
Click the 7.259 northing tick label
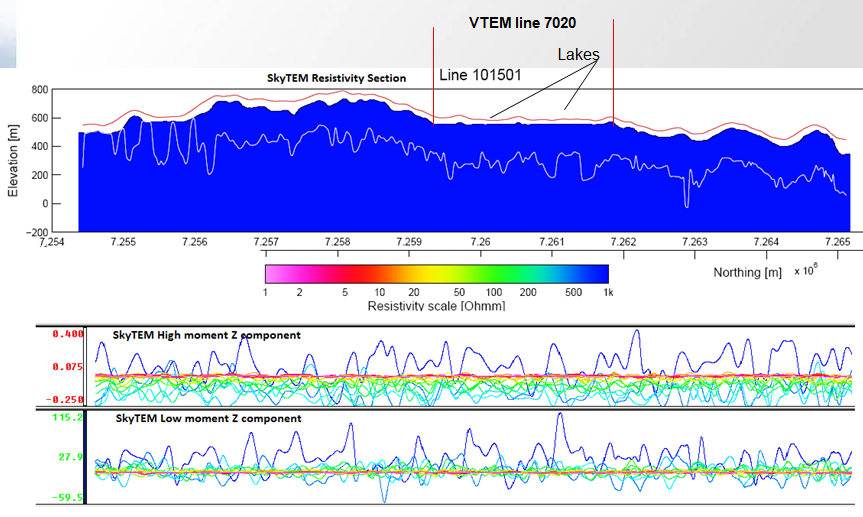pos(409,242)
